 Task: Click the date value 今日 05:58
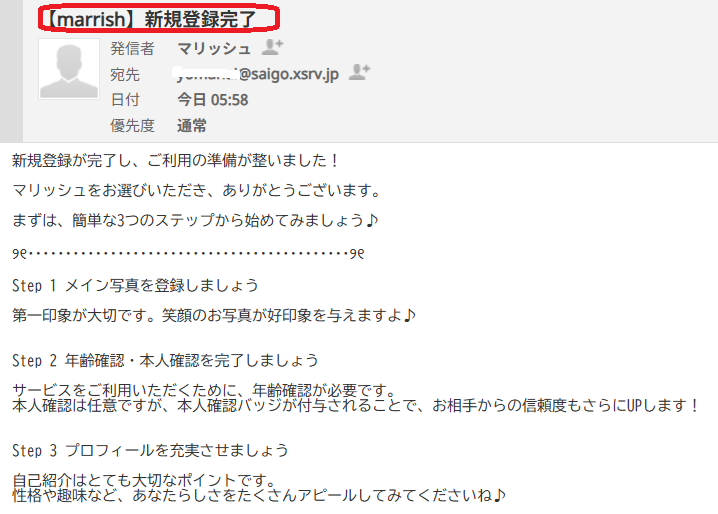pos(213,99)
